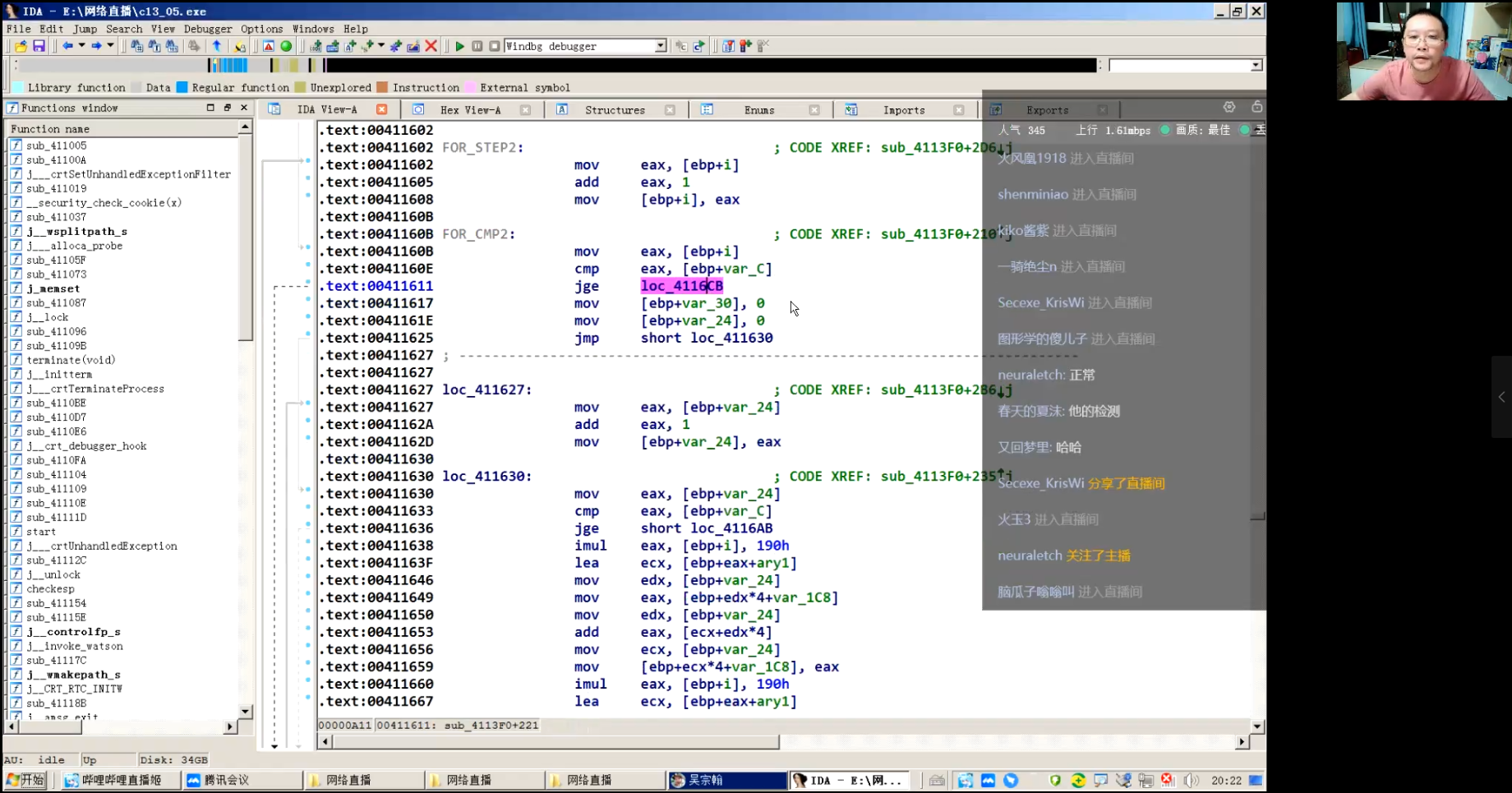Select j__crt_debugger_hook in functions list
The width and height of the screenshot is (1512, 793).
pyautogui.click(x=86, y=446)
